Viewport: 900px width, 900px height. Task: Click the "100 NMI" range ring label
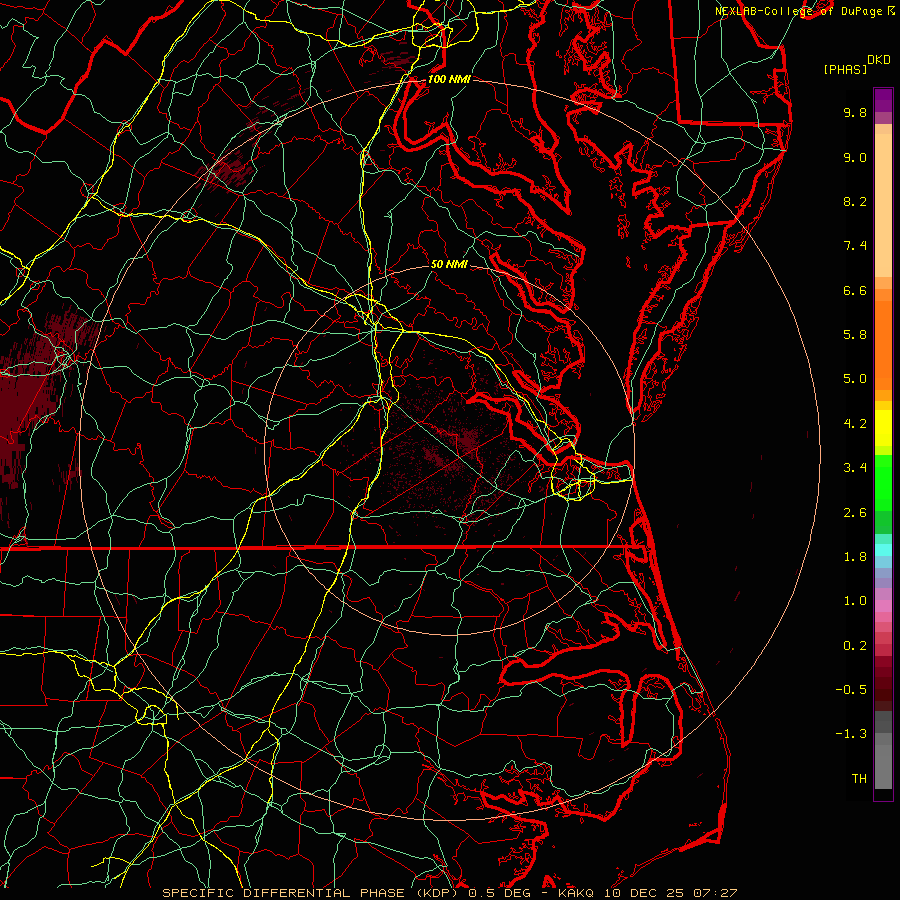coord(449,79)
